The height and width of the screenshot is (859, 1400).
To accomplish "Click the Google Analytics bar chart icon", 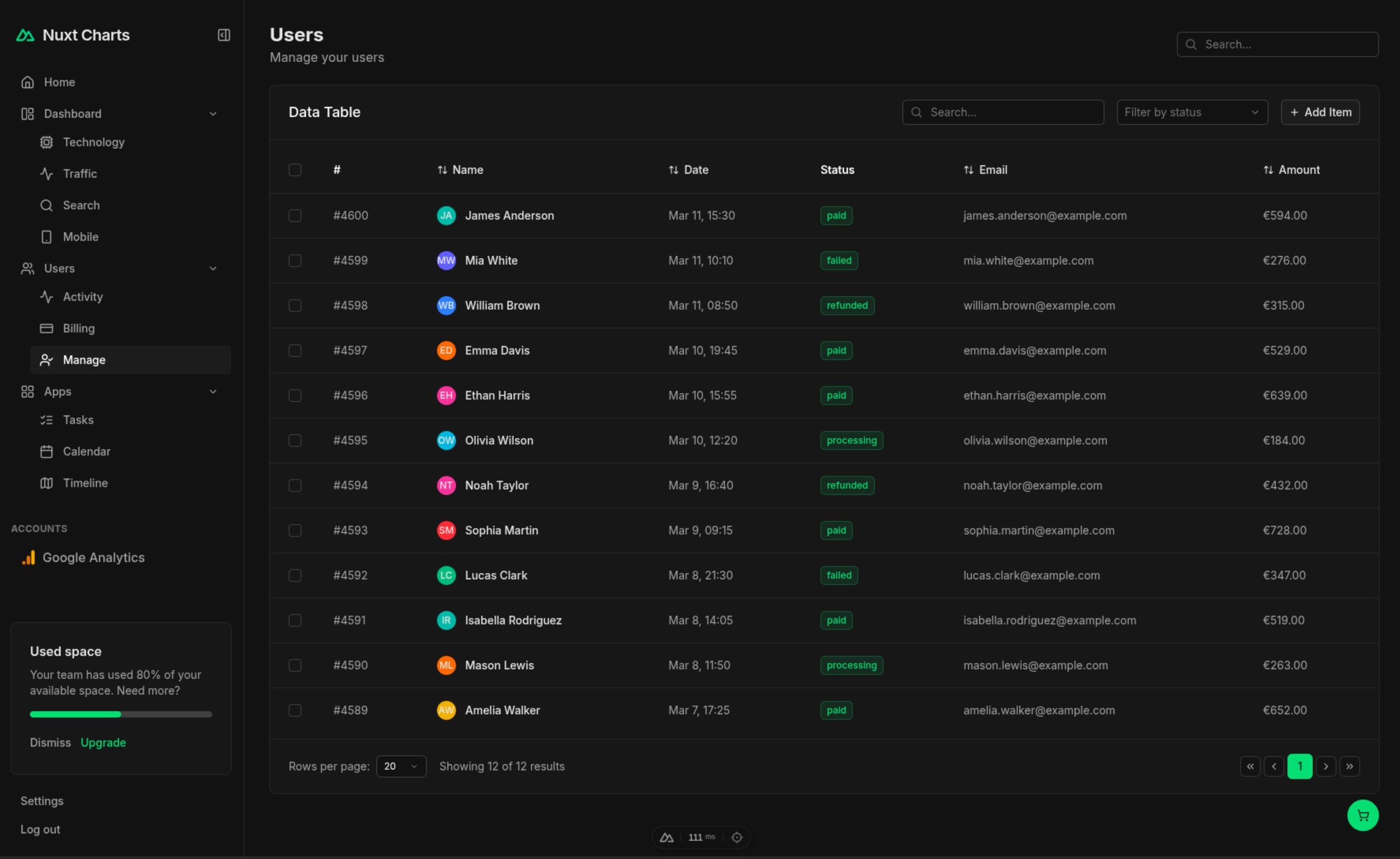I will point(28,558).
